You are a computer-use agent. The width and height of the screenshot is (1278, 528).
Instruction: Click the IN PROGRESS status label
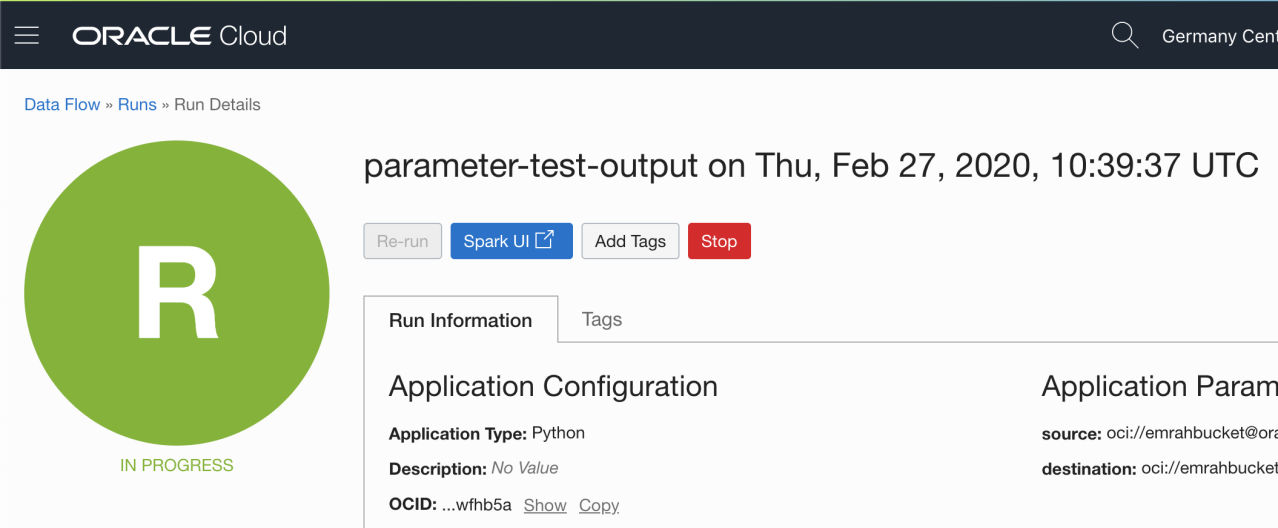(177, 465)
